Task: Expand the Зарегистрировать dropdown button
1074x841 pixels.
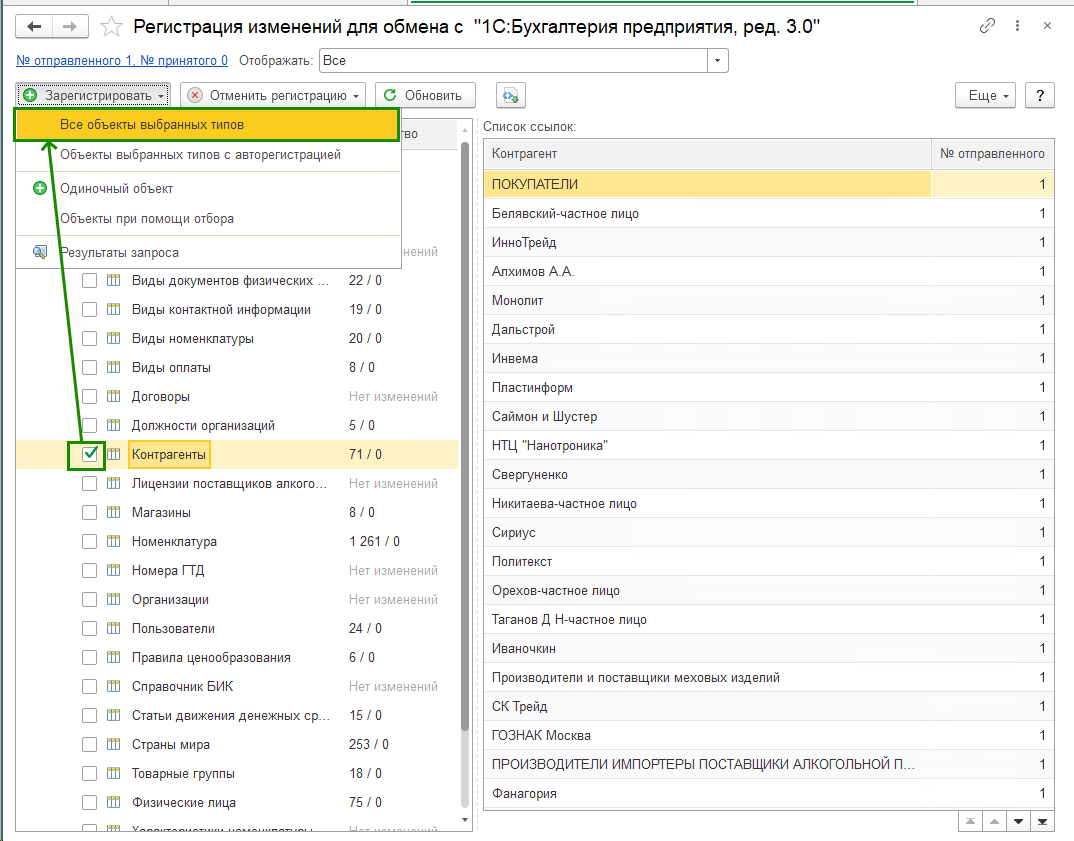Action: click(x=93, y=95)
